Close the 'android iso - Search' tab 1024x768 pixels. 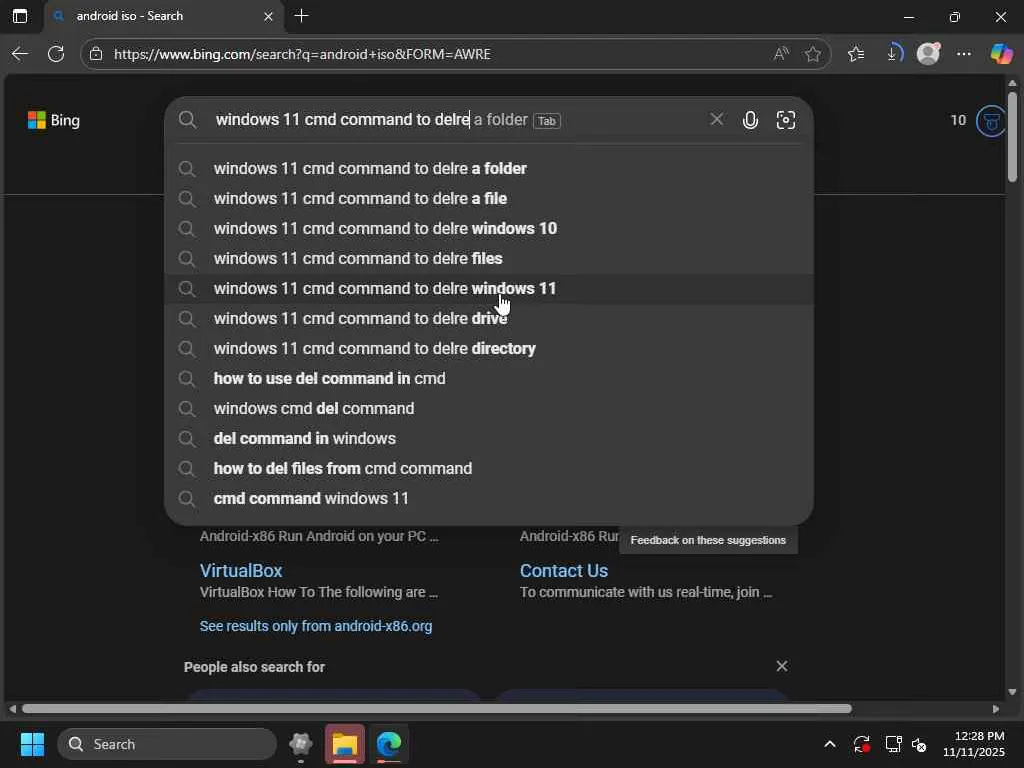click(x=268, y=16)
